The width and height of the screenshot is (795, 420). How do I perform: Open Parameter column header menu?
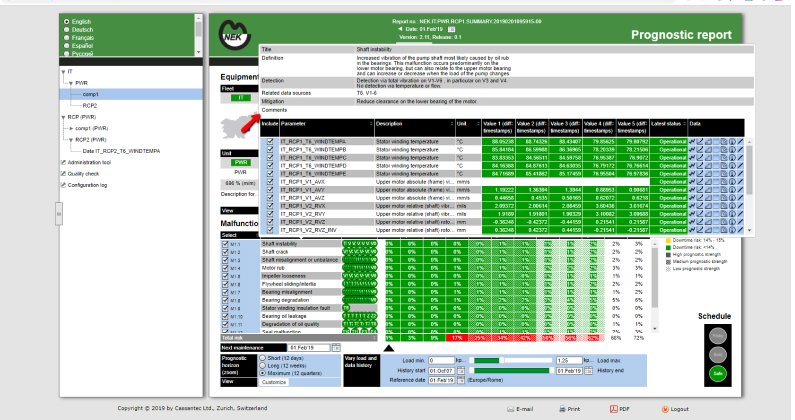[x=371, y=124]
